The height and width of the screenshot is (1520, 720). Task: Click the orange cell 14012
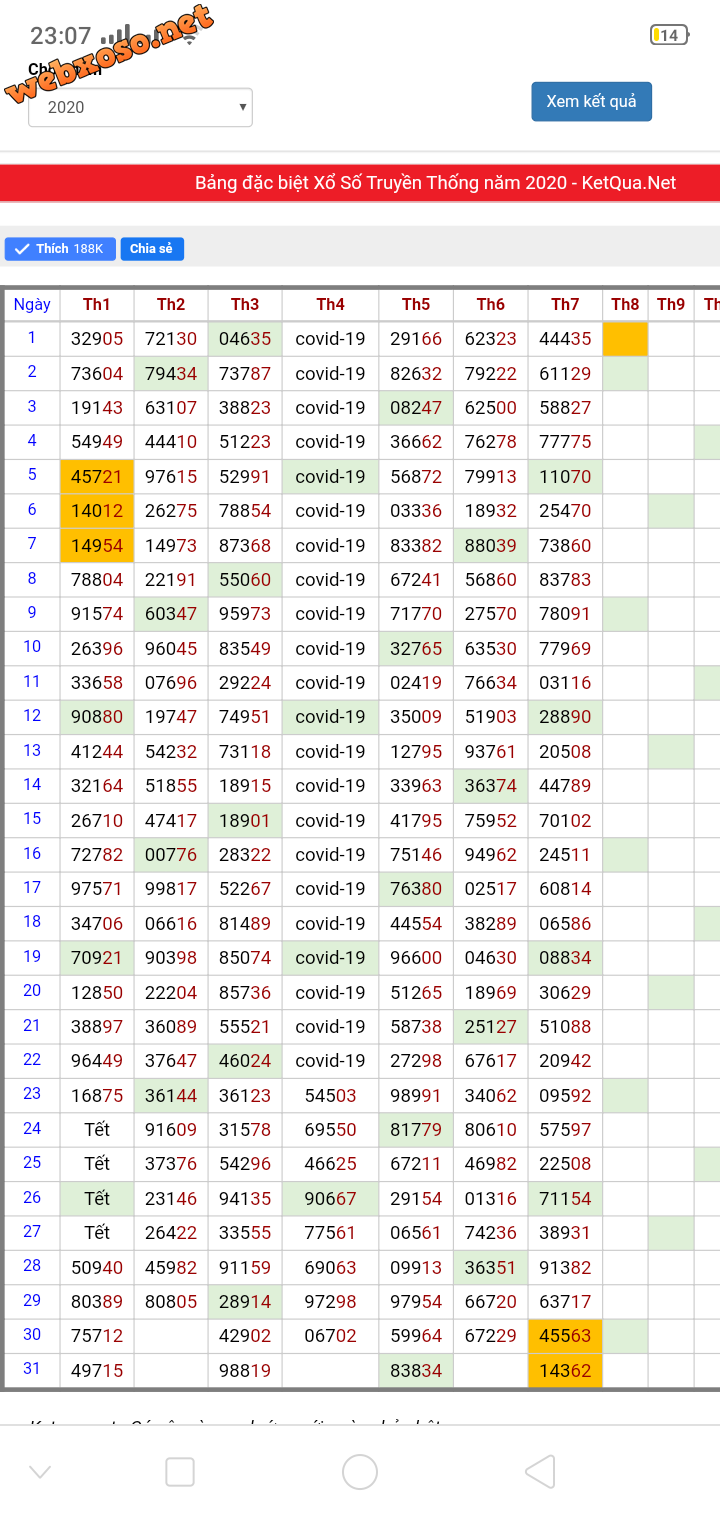[97, 511]
